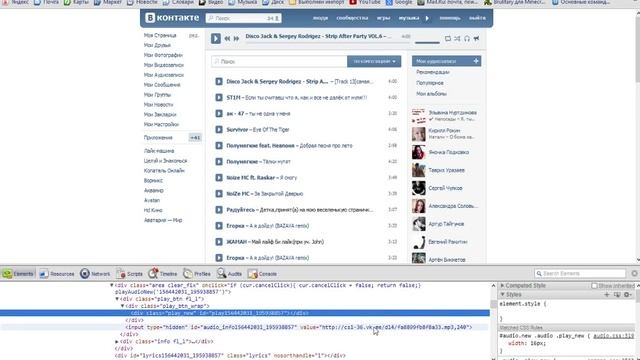Open the DevTools Timeline panel
This screenshot has width=640, height=360.
(x=163, y=274)
